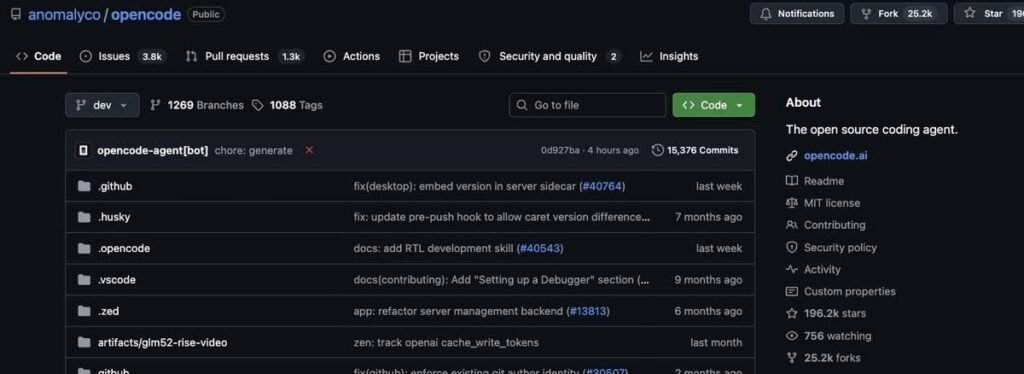Open the green Code dropdown button
1024x374 pixels.
point(713,105)
